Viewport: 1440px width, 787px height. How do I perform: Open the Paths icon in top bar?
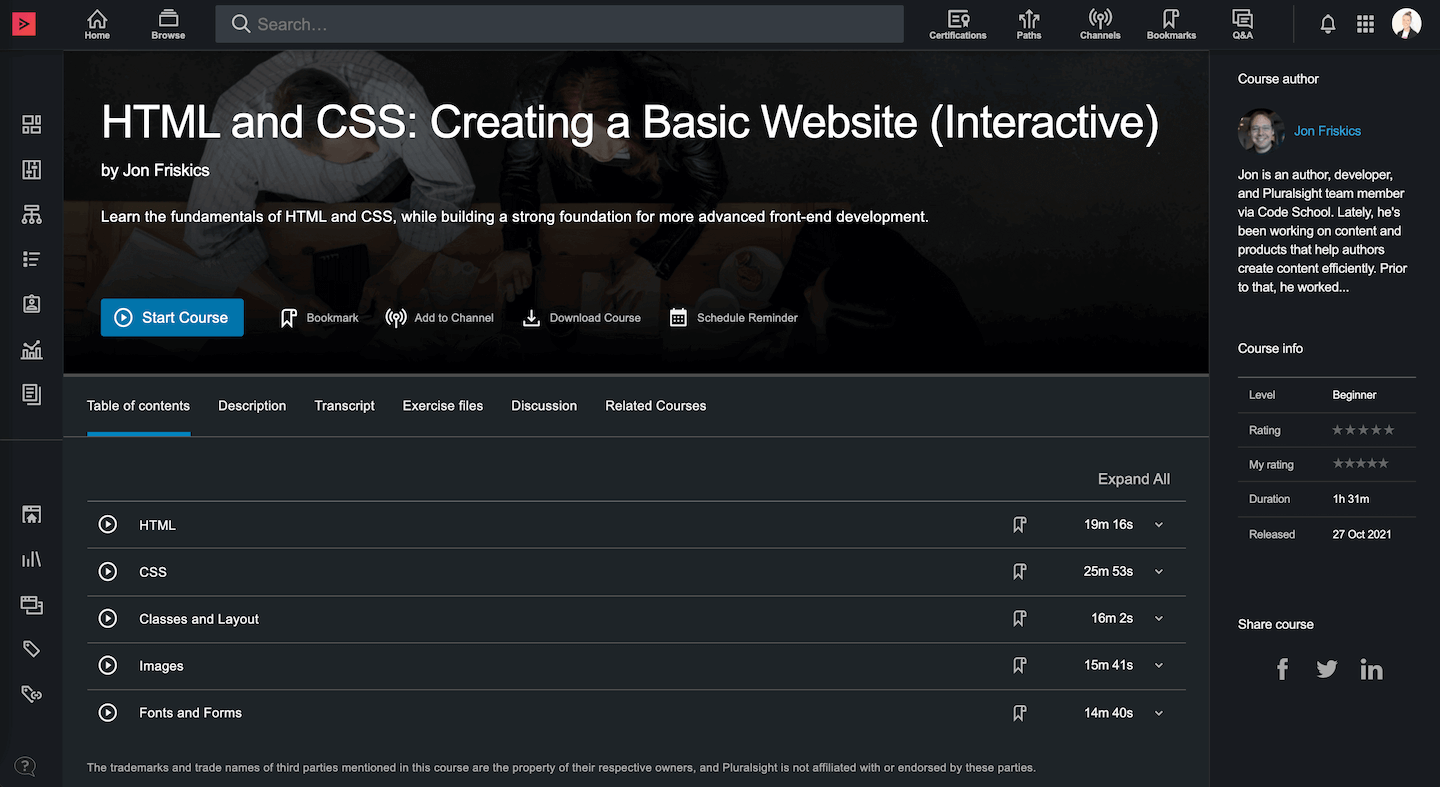click(x=1028, y=23)
